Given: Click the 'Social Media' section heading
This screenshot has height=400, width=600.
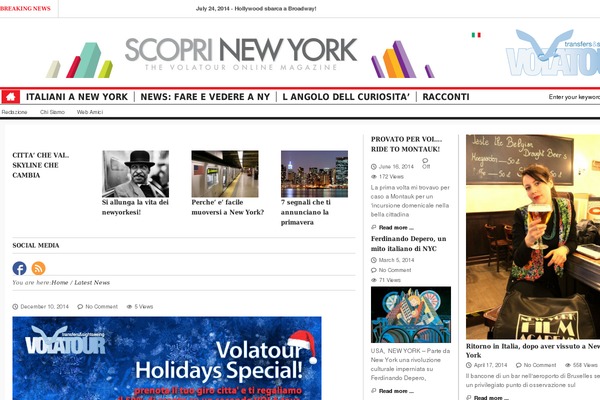Looking at the screenshot, I should (36, 245).
